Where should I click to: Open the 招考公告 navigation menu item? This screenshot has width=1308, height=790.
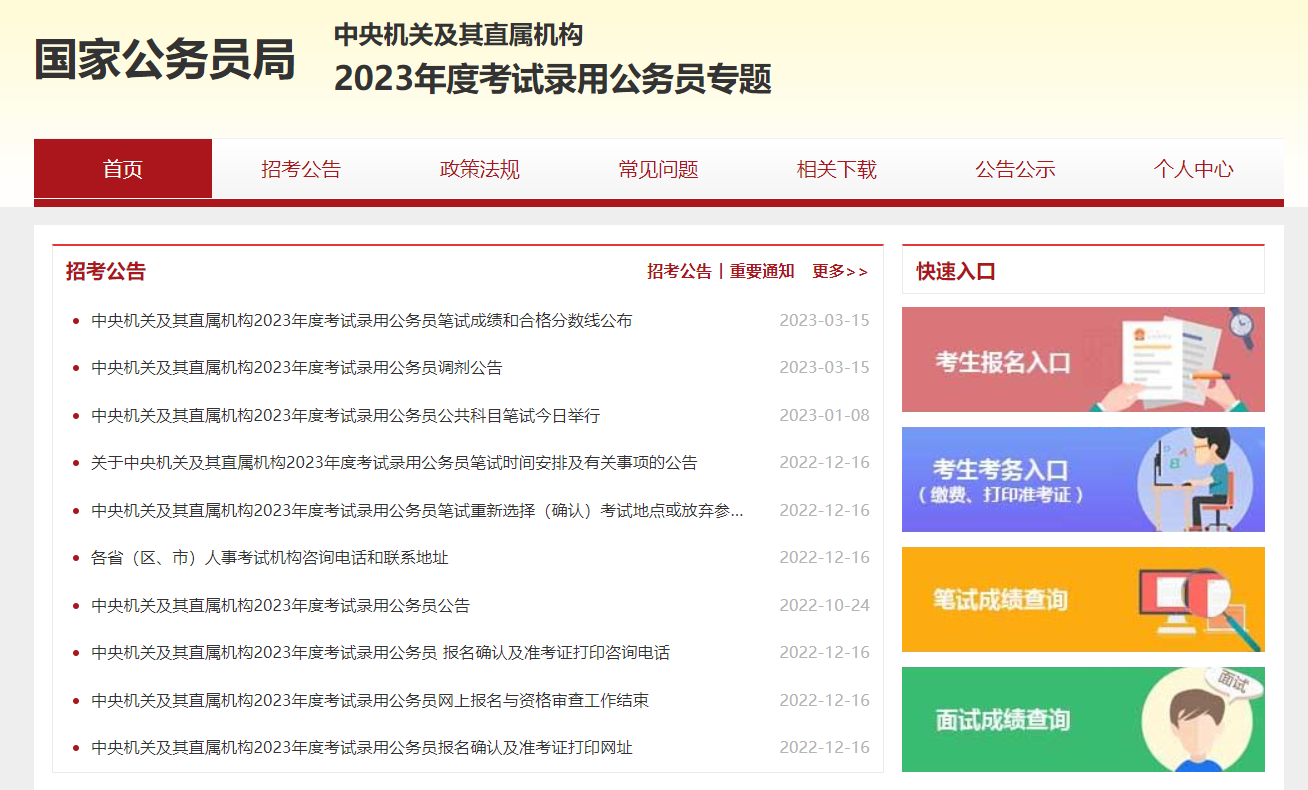point(301,169)
